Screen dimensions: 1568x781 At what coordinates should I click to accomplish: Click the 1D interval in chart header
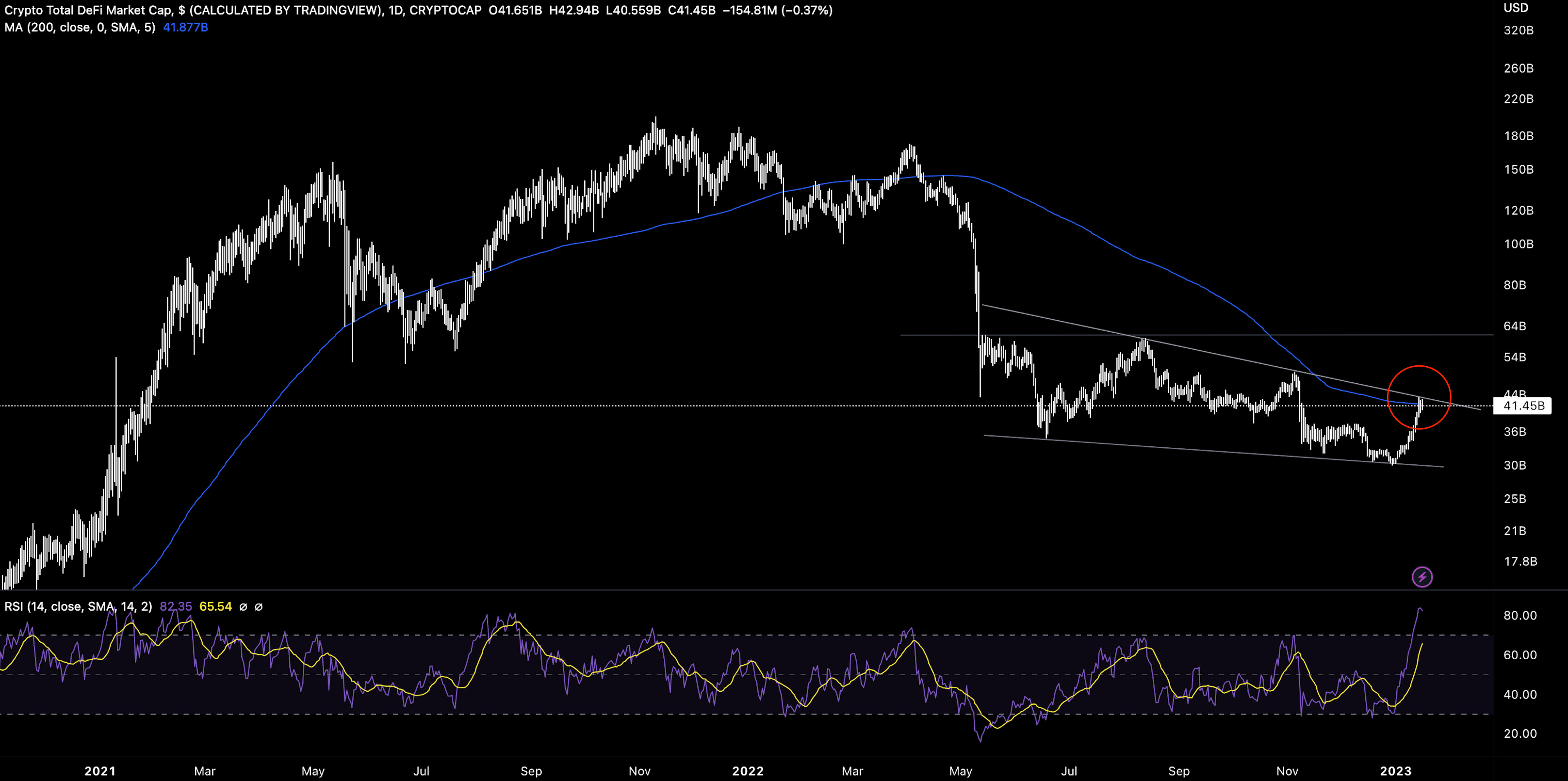coord(396,10)
